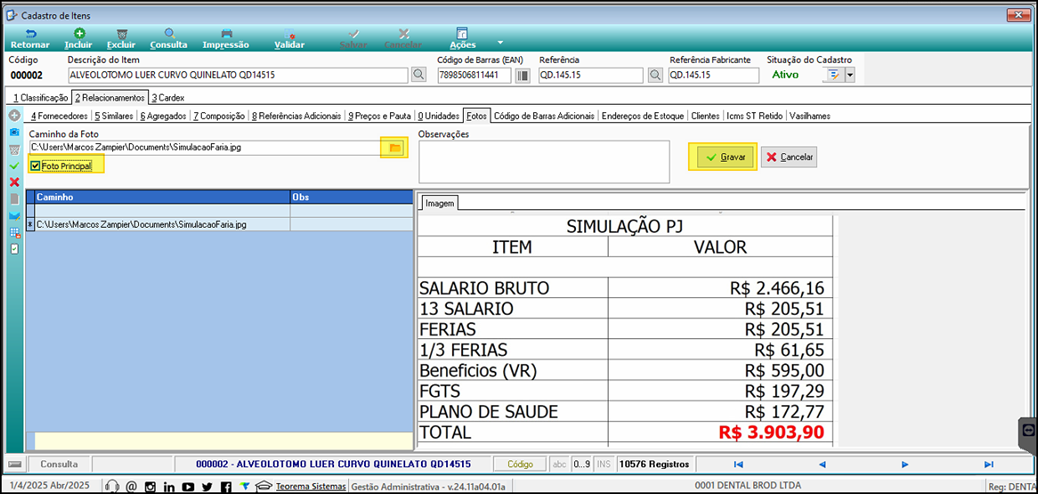Follow the Teorema Sistemas link

310,487
